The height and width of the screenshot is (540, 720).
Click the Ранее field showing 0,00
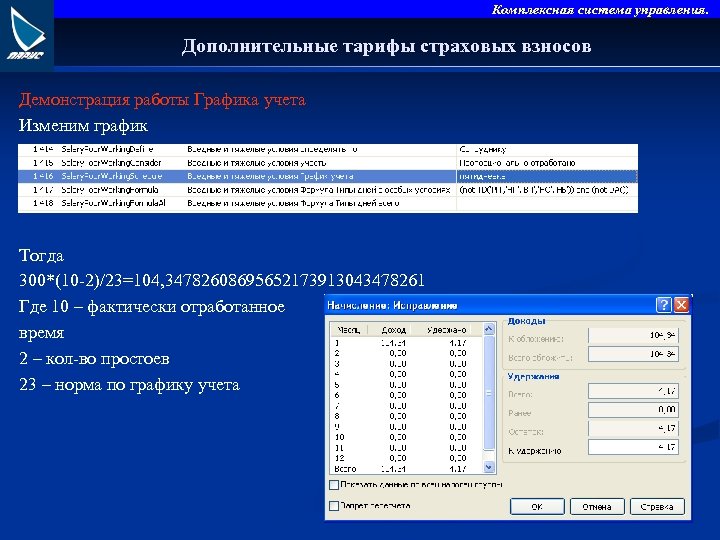[633, 410]
